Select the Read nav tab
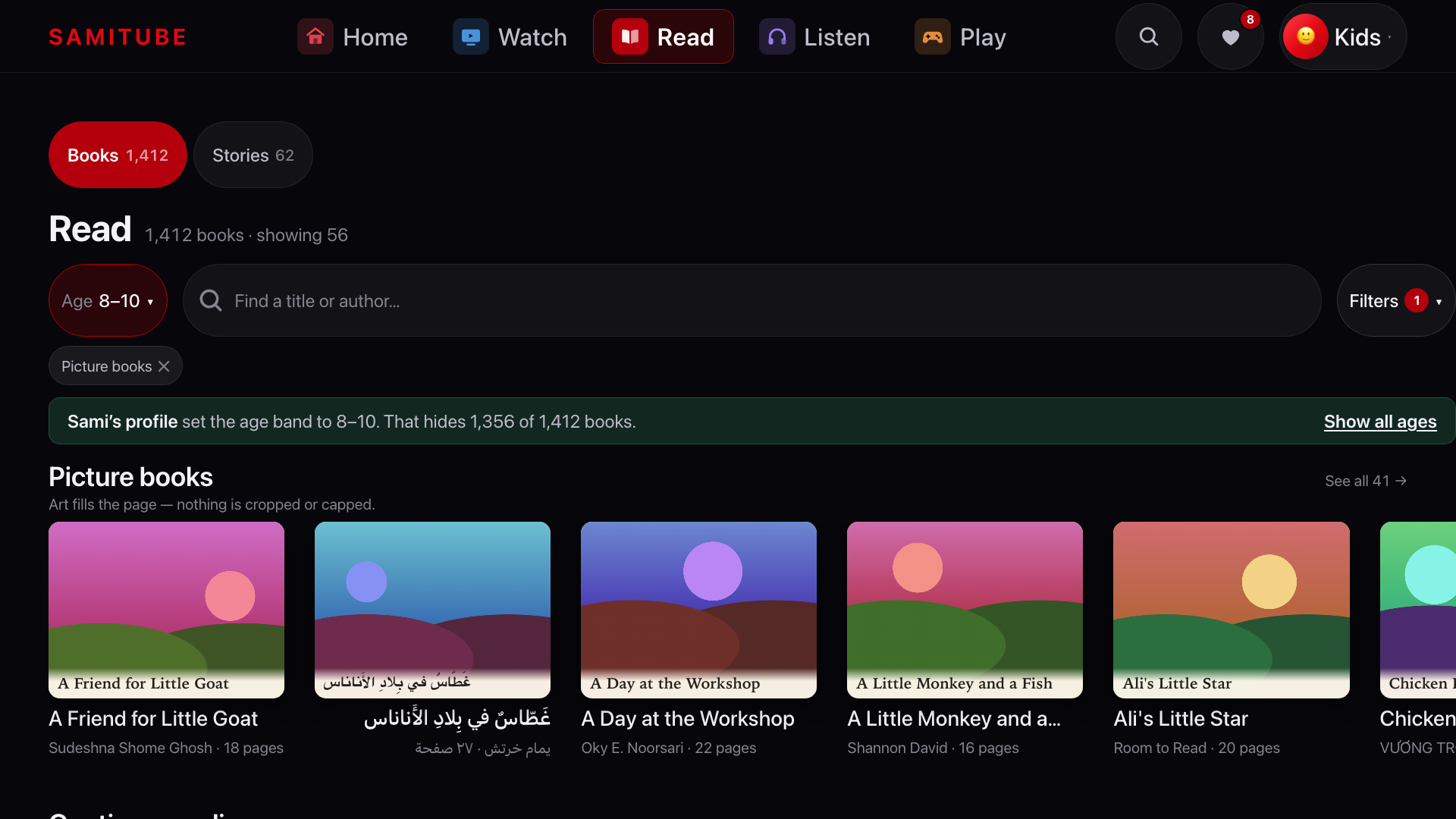The height and width of the screenshot is (819, 1456). point(664,36)
